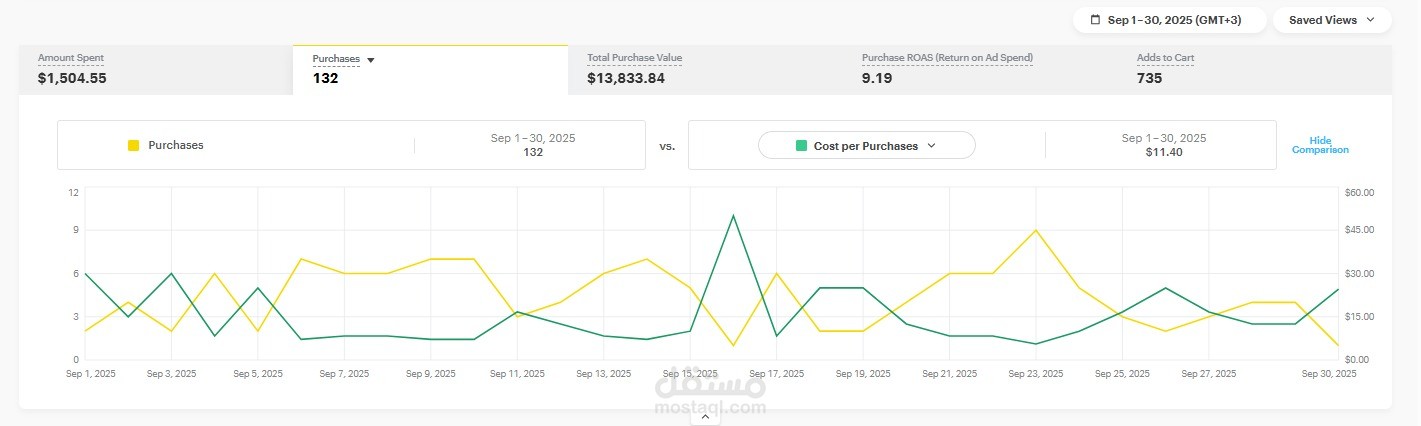This screenshot has width=1421, height=426.
Task: Click the $60.00 right axis label
Action: (x=1360, y=192)
